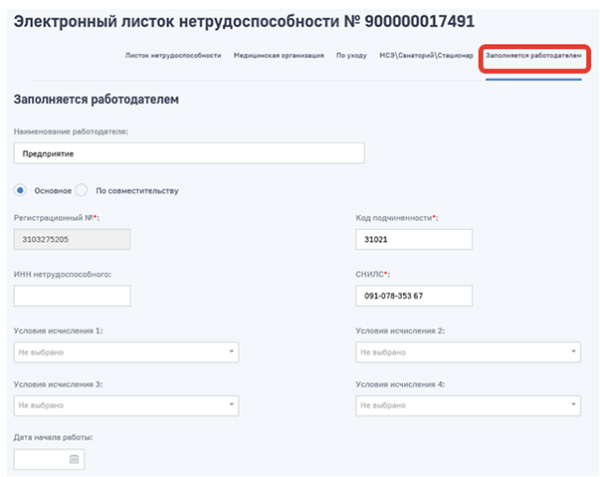
Task: Open calendar icon in Дата начала работы field
Action: click(74, 459)
